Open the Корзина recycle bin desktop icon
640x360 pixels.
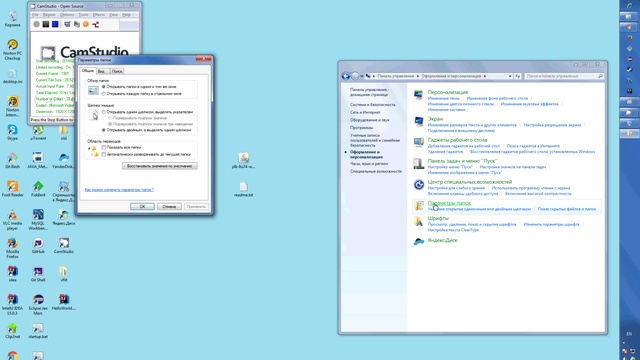pos(13,19)
